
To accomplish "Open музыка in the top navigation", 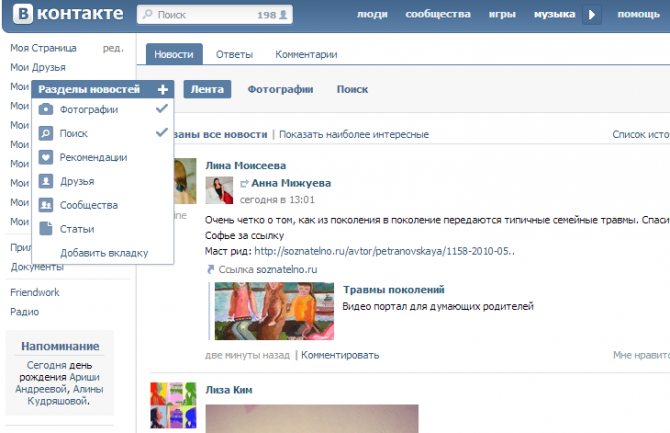I will click(x=554, y=14).
